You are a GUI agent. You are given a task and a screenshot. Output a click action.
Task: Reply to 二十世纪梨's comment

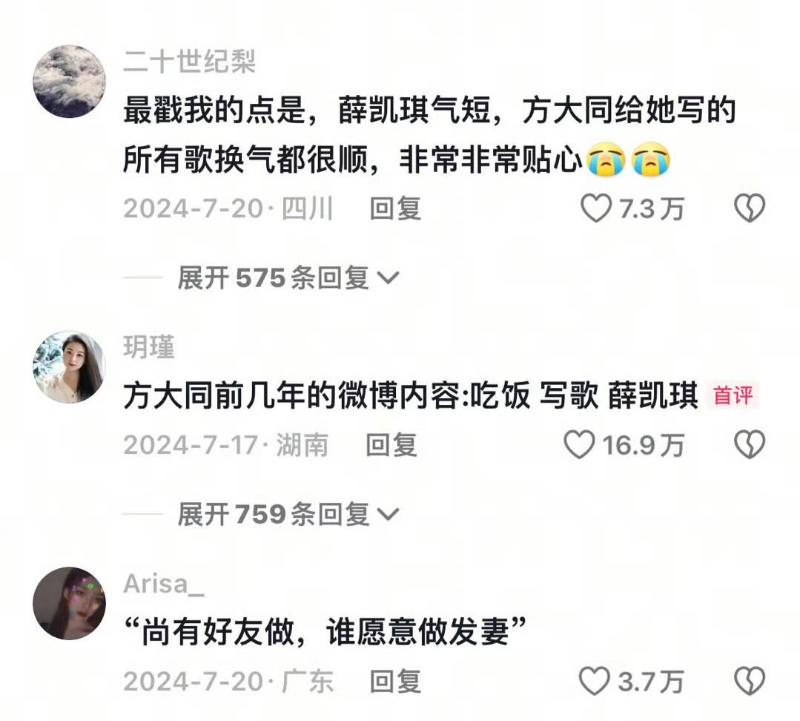point(395,209)
